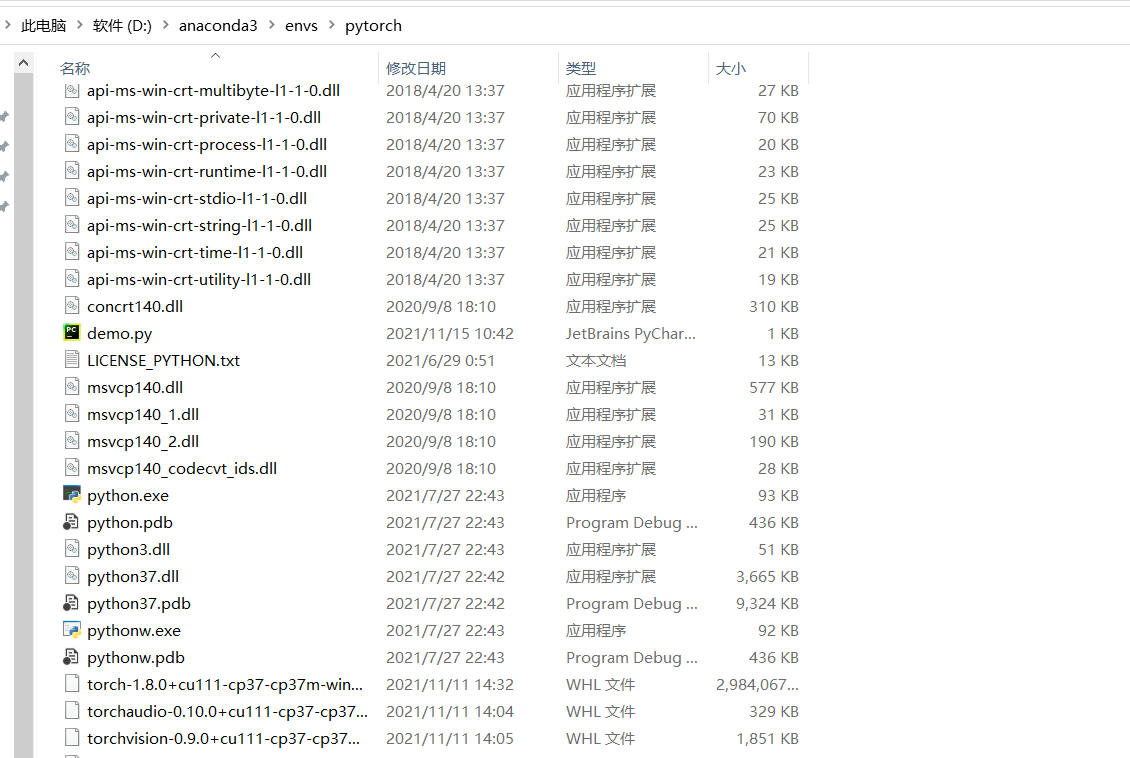Screen dimensions: 1130x758
Task: Click navigation pane scroll up arrow
Action: [x=23, y=63]
